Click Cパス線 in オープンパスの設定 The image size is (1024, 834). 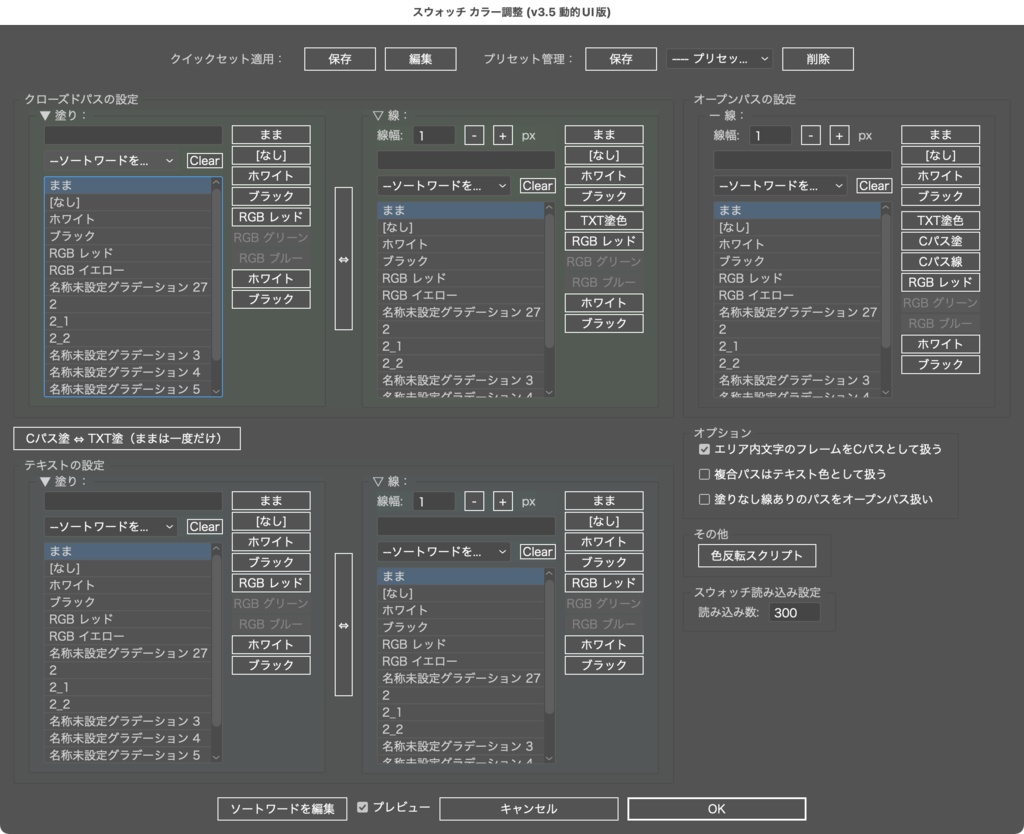point(940,261)
